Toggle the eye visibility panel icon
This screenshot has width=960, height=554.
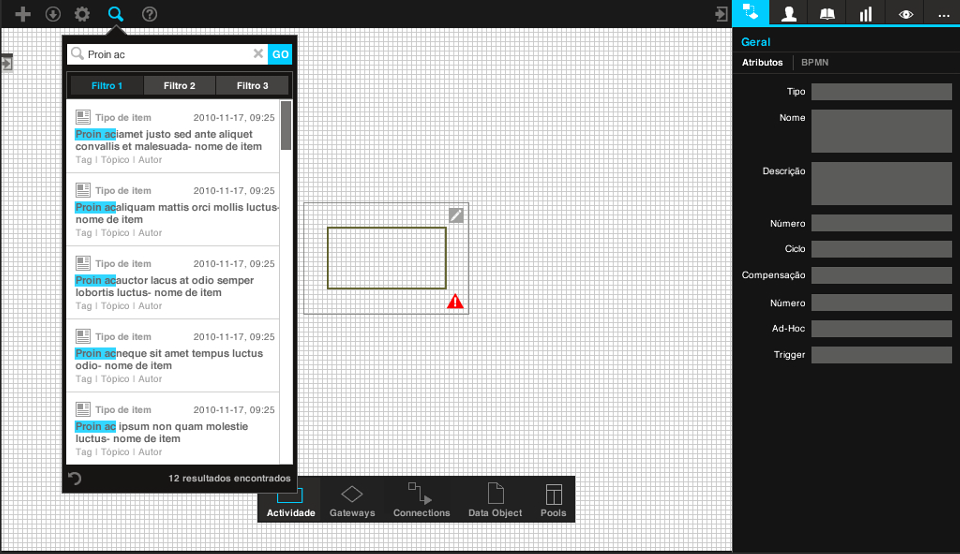(906, 13)
